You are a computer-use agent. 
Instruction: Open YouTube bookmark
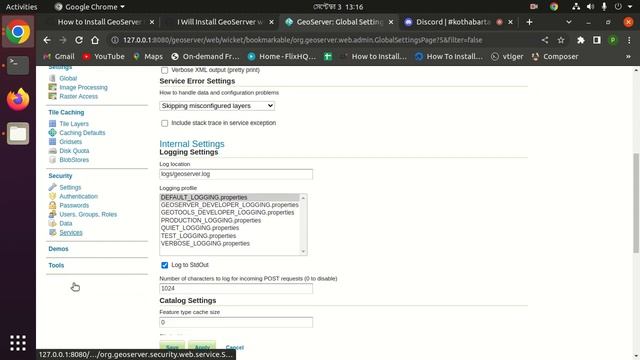point(104,56)
